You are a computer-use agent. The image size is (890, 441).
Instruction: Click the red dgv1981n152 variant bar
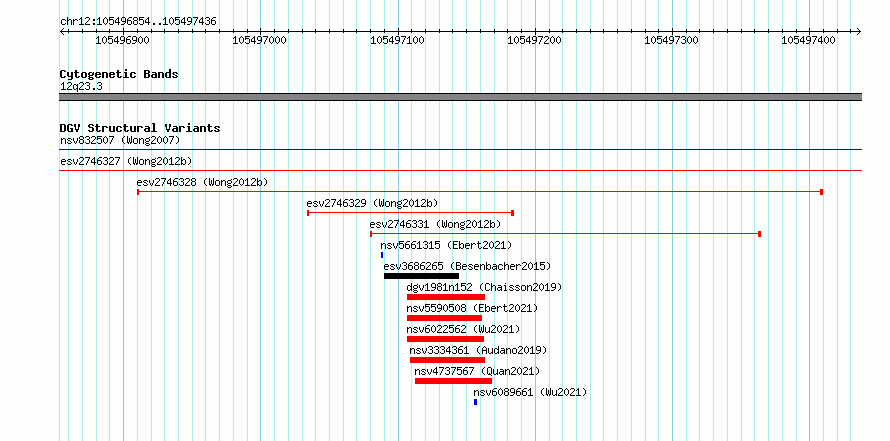point(446,297)
